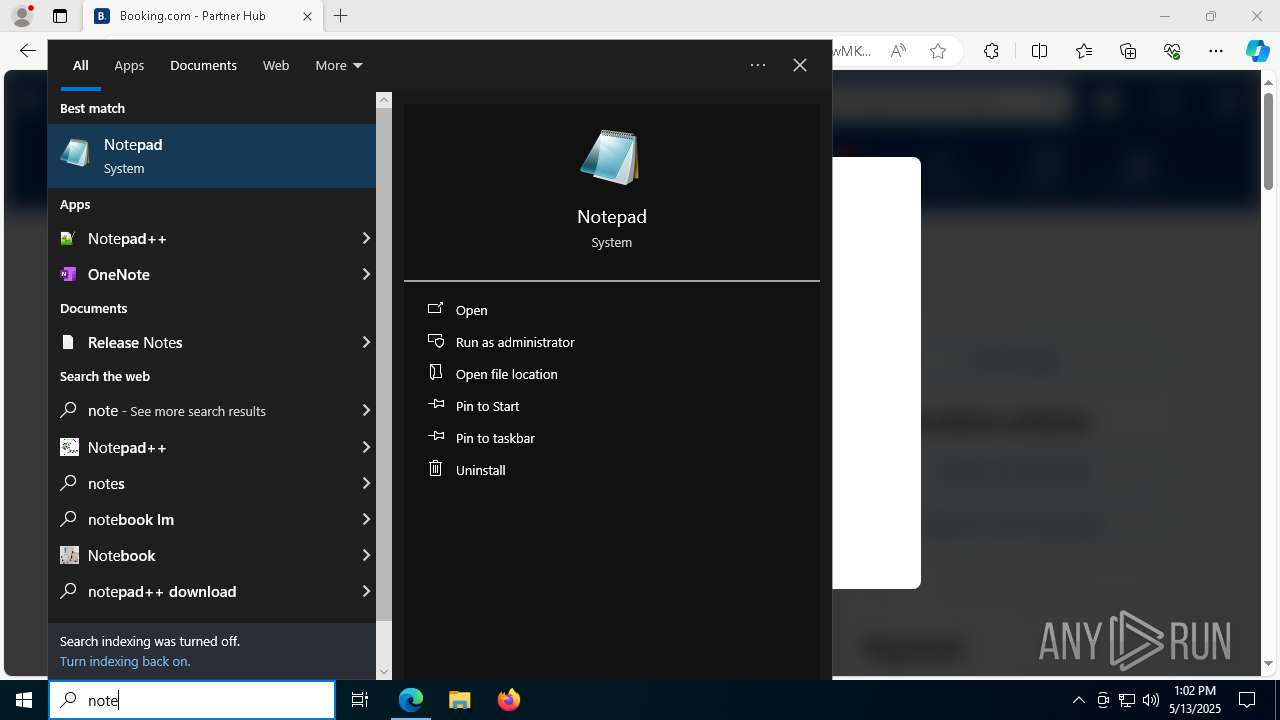Viewport: 1280px width, 720px height.
Task: Open Edge tab actions menu icon
Action: [x=60, y=16]
